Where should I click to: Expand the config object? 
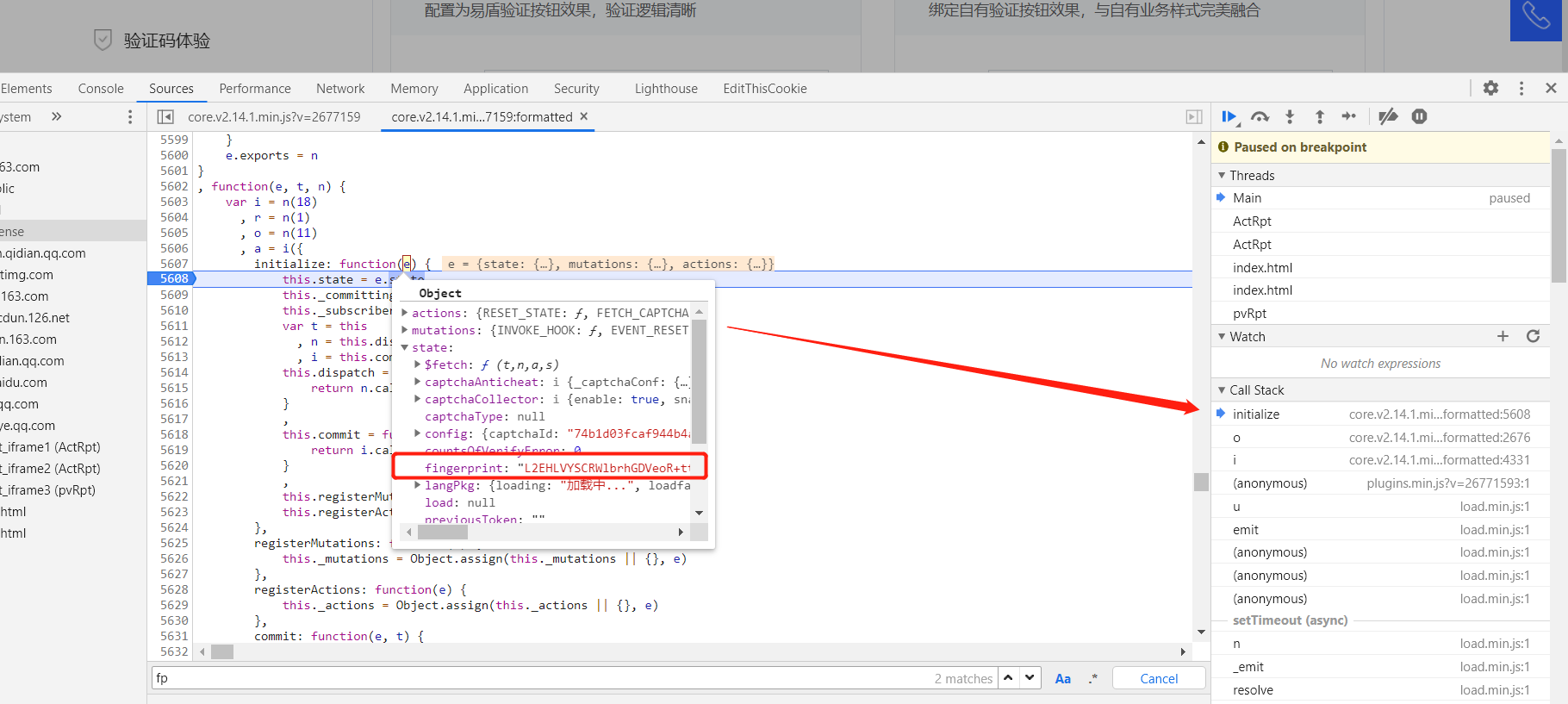click(418, 433)
